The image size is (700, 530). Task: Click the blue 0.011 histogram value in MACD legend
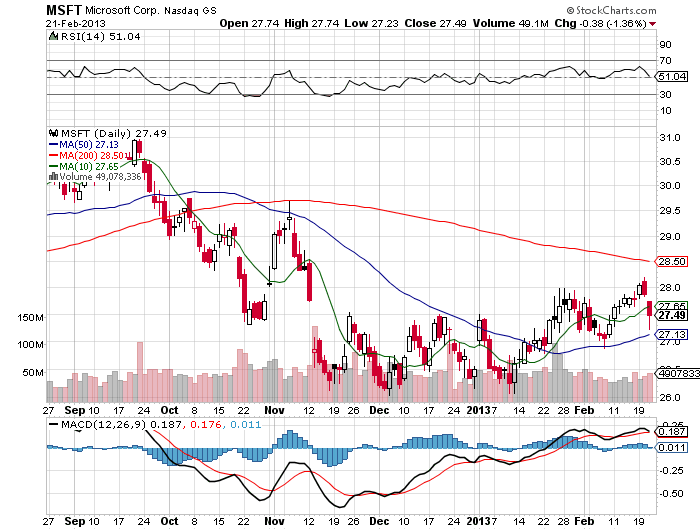246,425
